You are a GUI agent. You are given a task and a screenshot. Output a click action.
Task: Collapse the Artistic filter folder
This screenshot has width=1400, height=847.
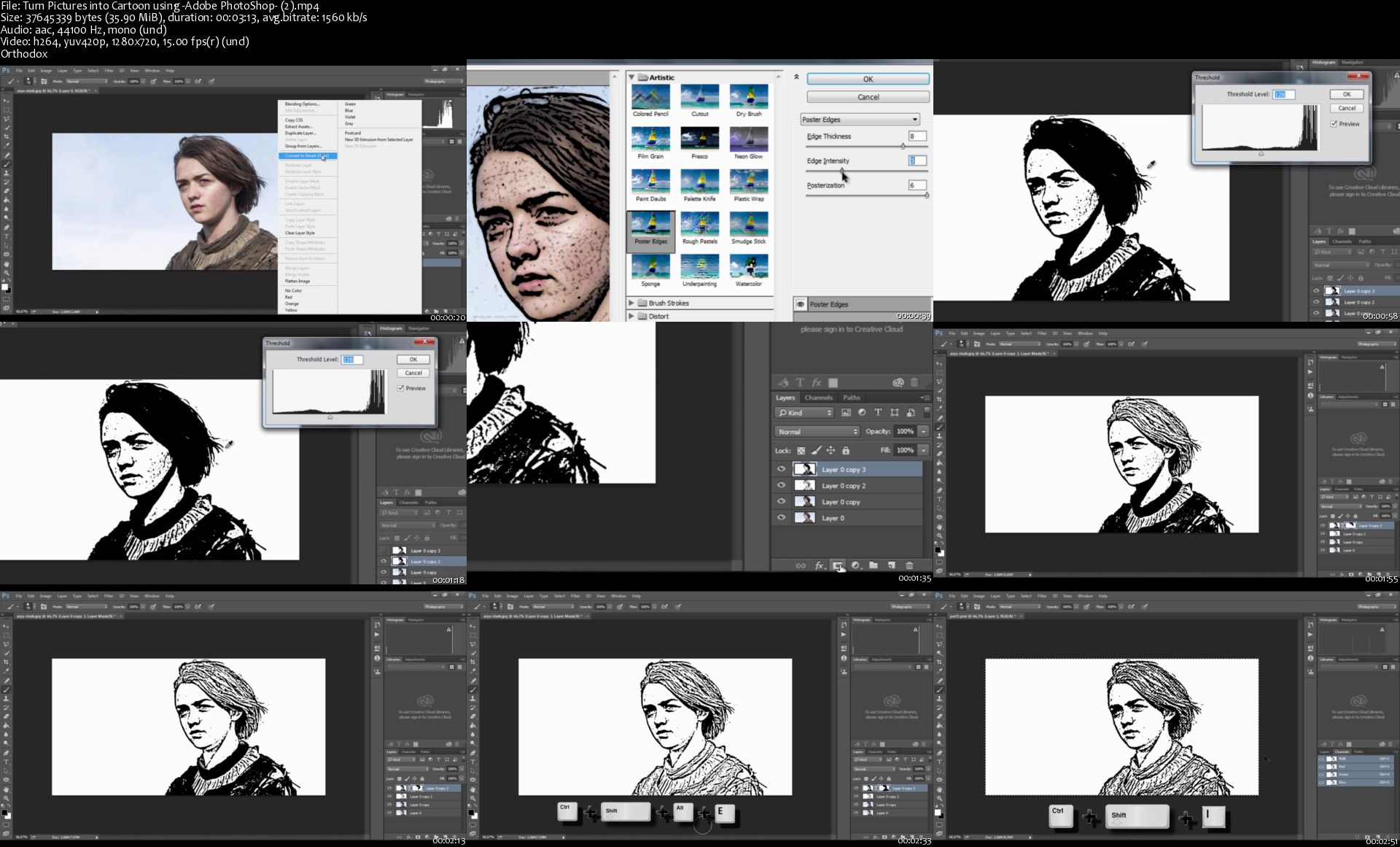632,77
